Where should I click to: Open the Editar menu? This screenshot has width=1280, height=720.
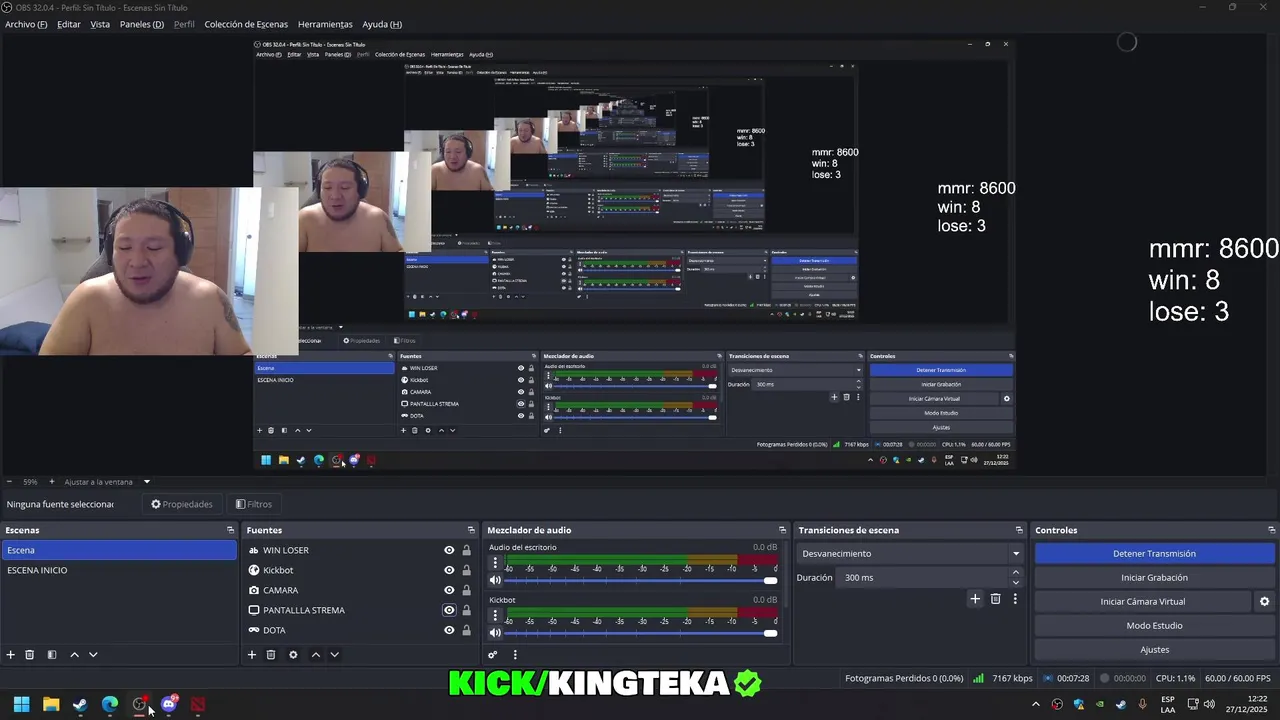click(x=69, y=24)
